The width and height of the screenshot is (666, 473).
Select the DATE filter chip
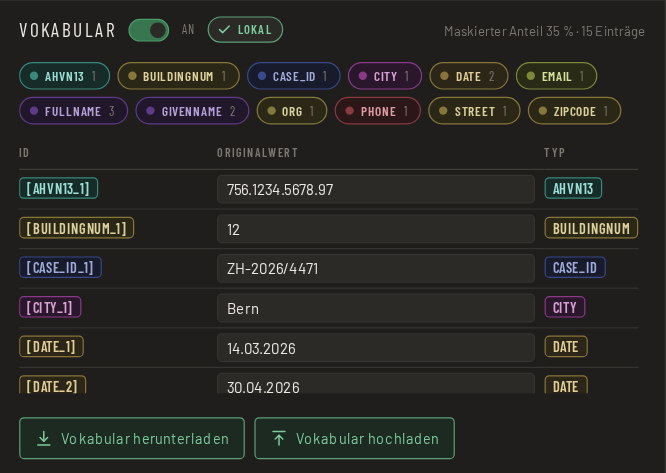(469, 76)
